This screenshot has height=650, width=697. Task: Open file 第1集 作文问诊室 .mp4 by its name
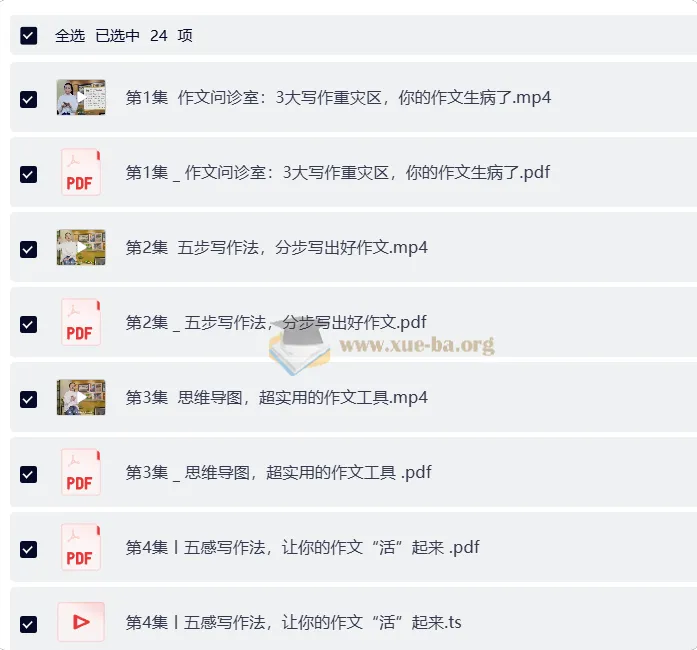338,97
